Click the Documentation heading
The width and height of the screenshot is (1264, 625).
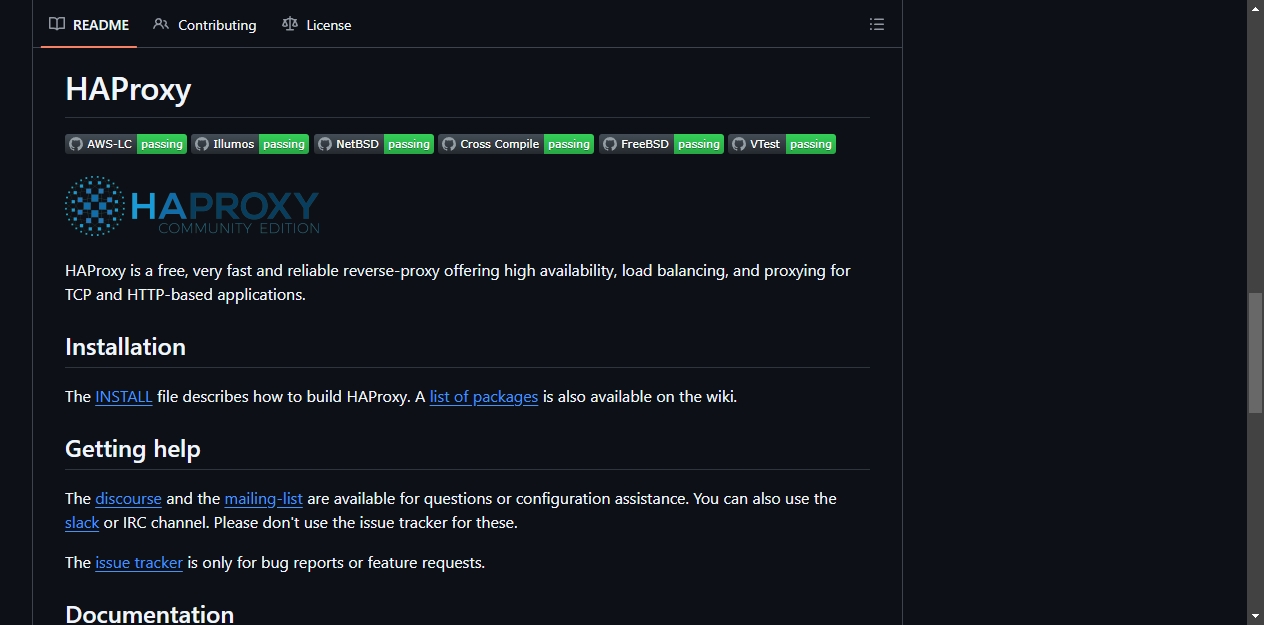[149, 613]
